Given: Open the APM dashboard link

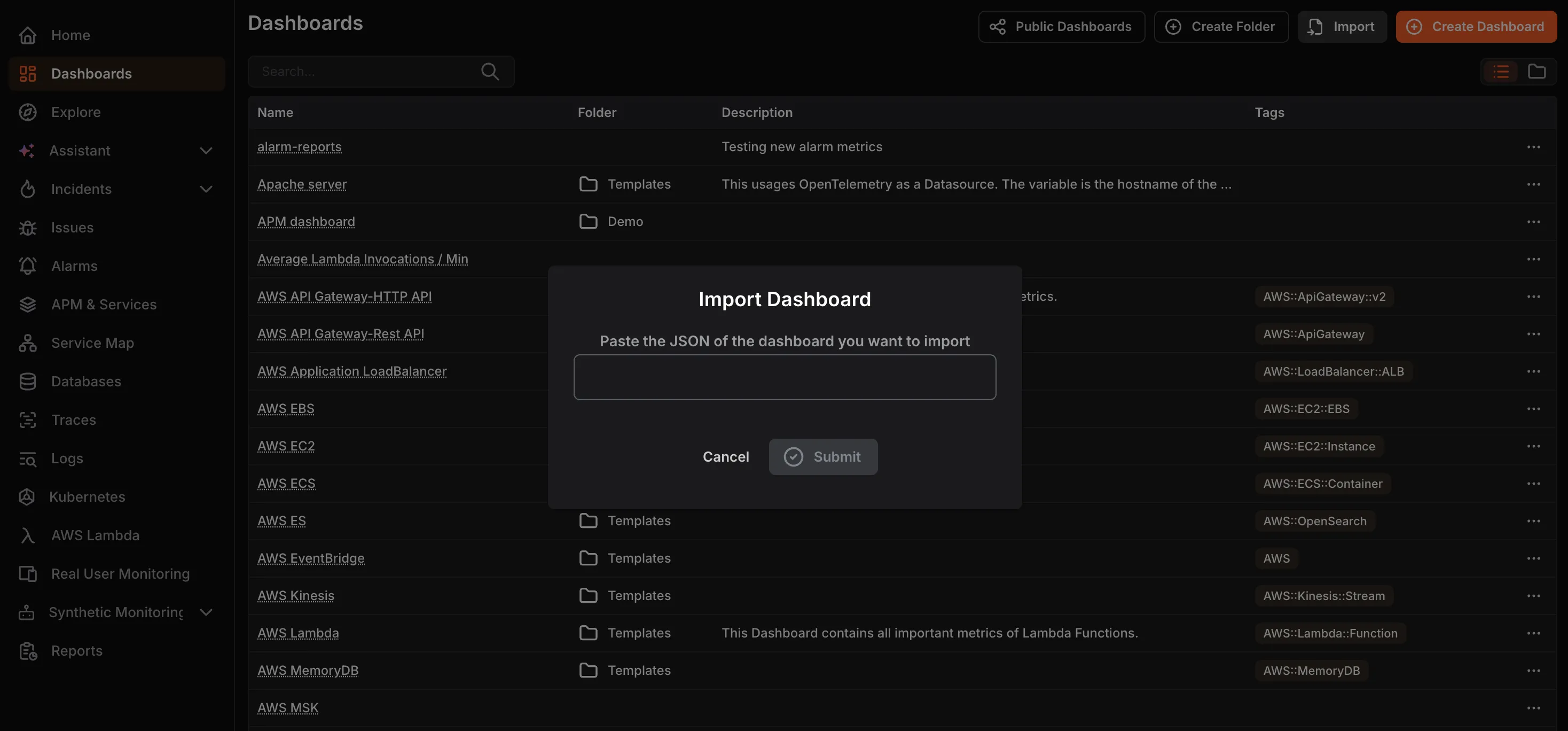Looking at the screenshot, I should 306,222.
